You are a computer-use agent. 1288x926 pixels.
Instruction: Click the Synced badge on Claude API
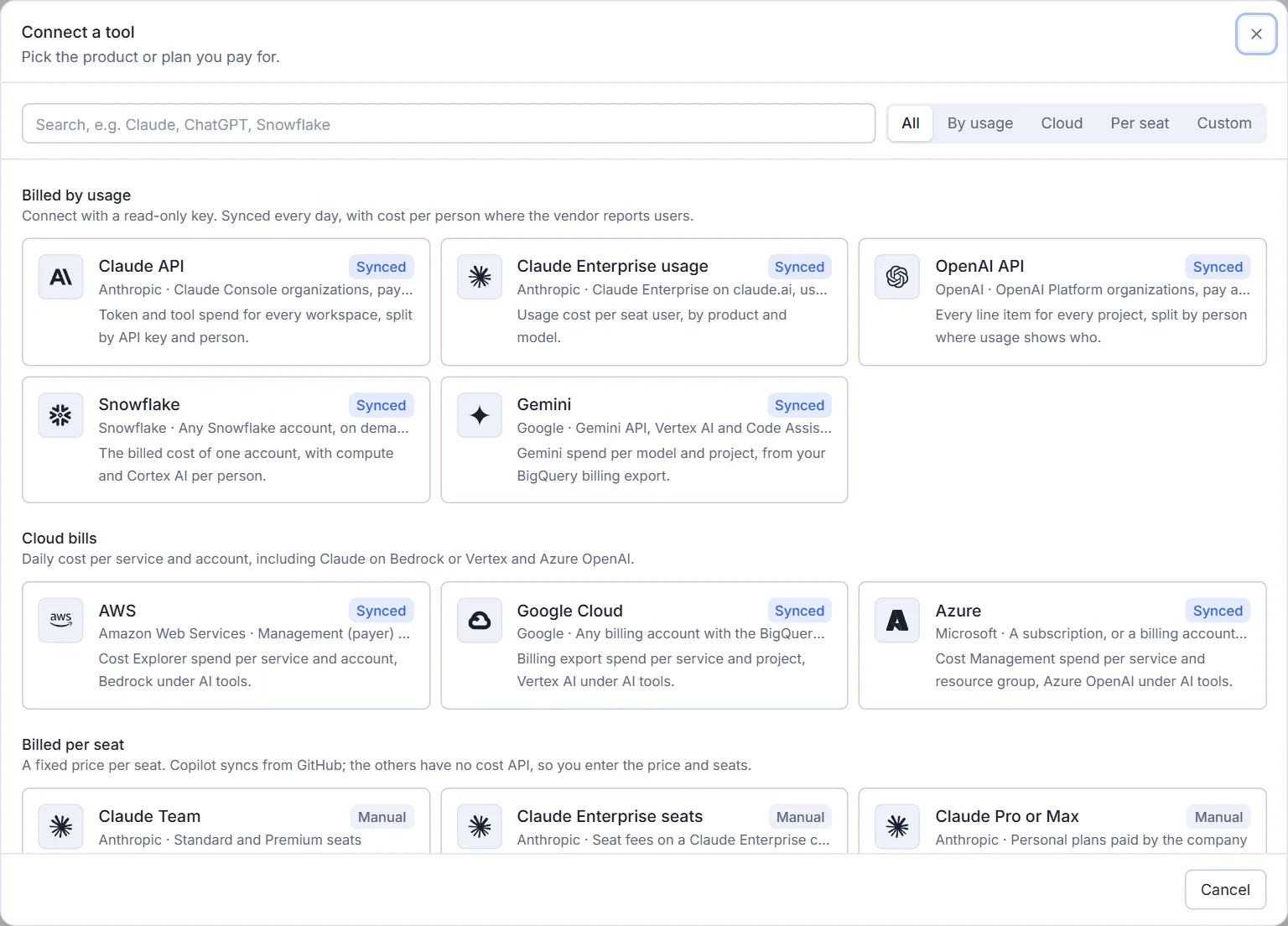(382, 267)
